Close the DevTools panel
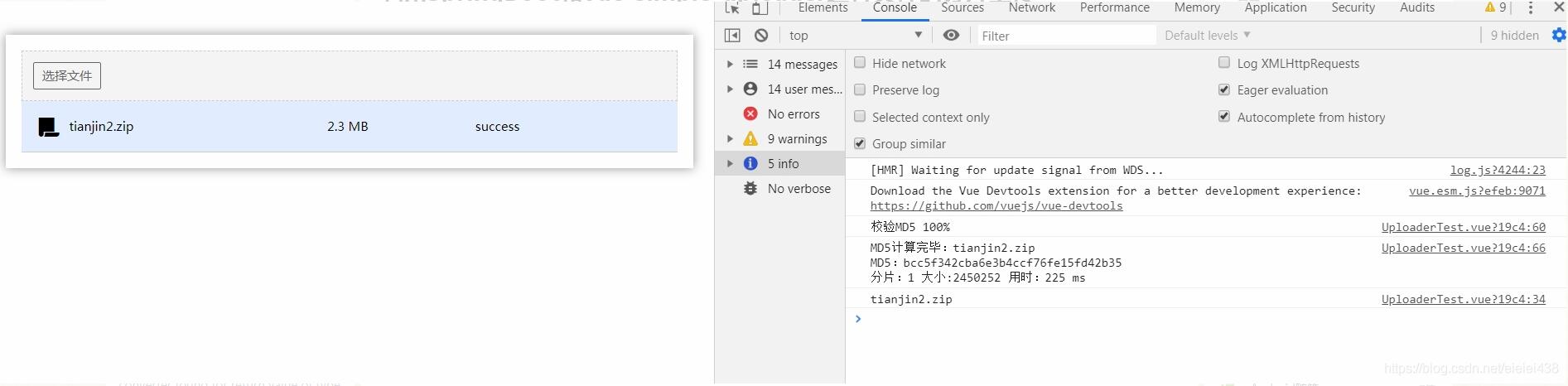 [x=1558, y=7]
